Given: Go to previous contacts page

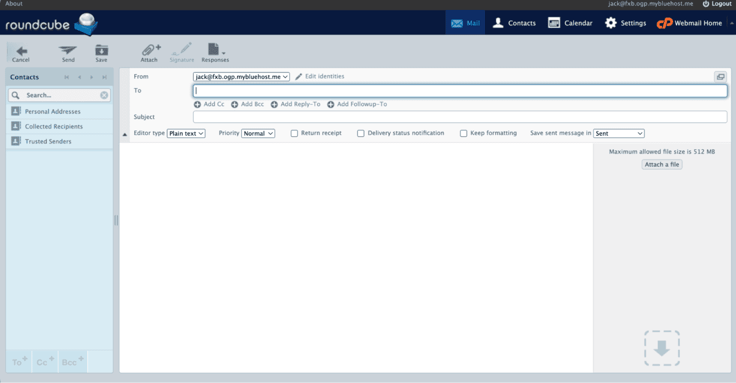Looking at the screenshot, I should pyautogui.click(x=79, y=77).
